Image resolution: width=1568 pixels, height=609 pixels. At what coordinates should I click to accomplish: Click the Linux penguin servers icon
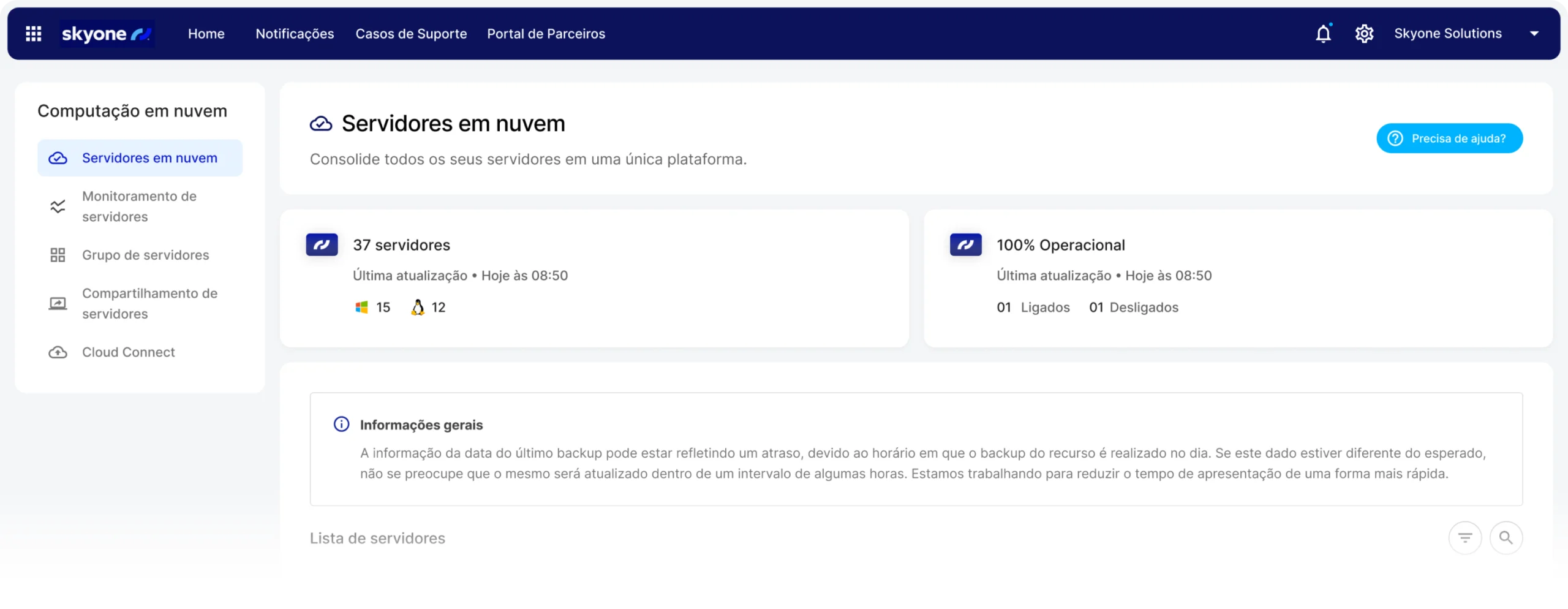click(x=418, y=308)
